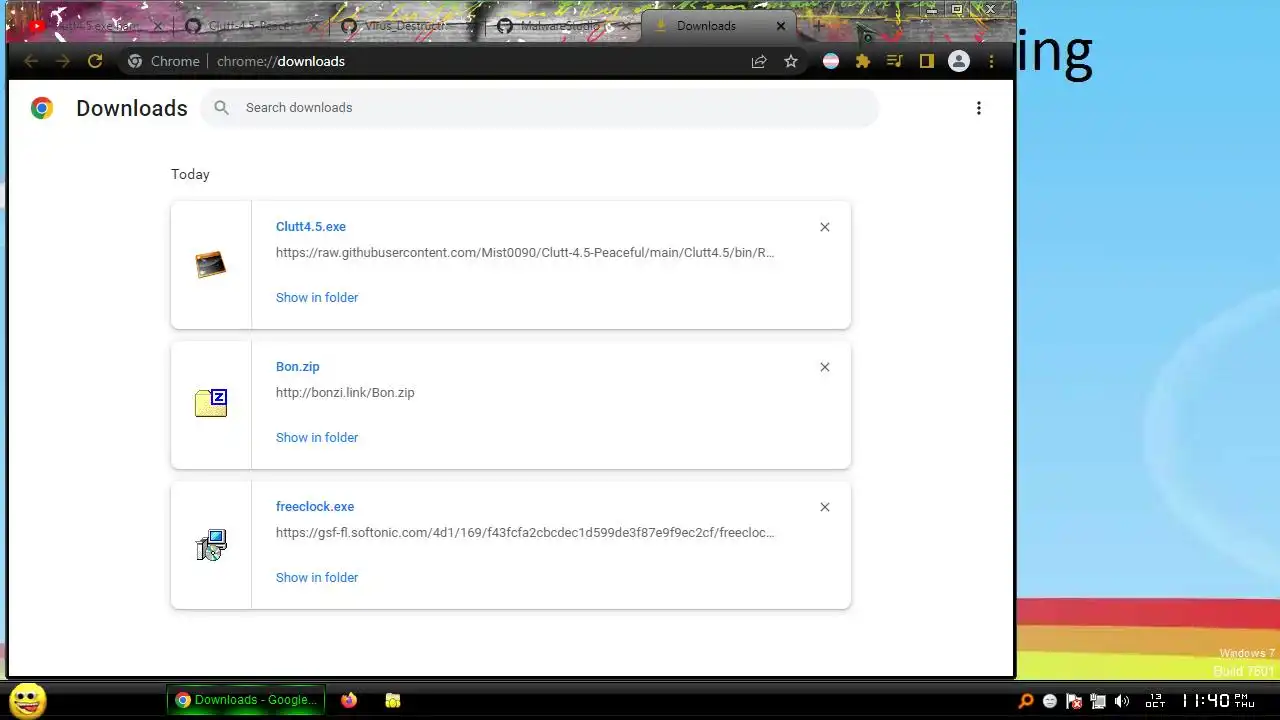
Task: Click the Bon.zip archive icon
Action: (211, 403)
